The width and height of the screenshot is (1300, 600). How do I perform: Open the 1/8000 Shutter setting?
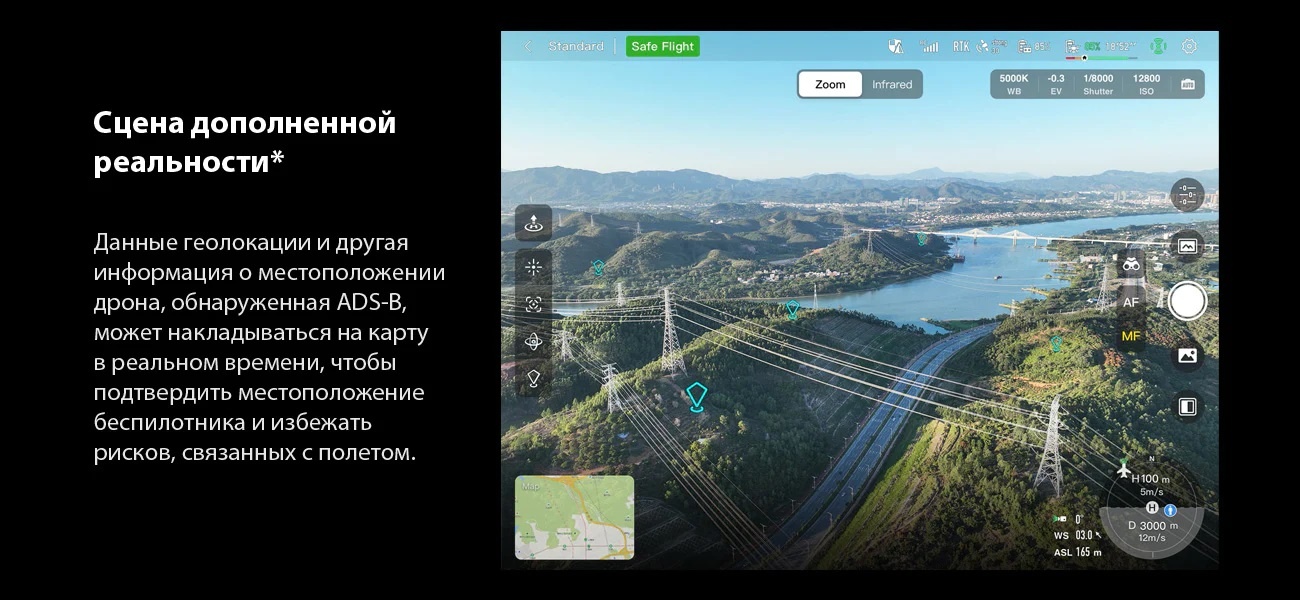[1097, 84]
